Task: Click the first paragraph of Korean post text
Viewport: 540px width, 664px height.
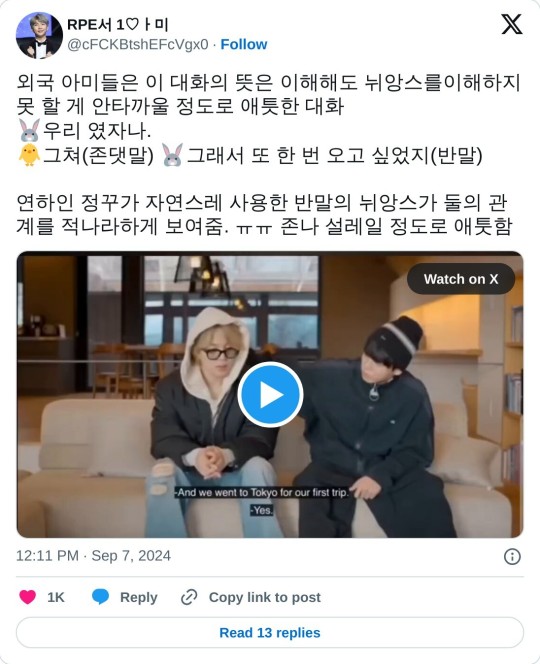Action: point(269,94)
